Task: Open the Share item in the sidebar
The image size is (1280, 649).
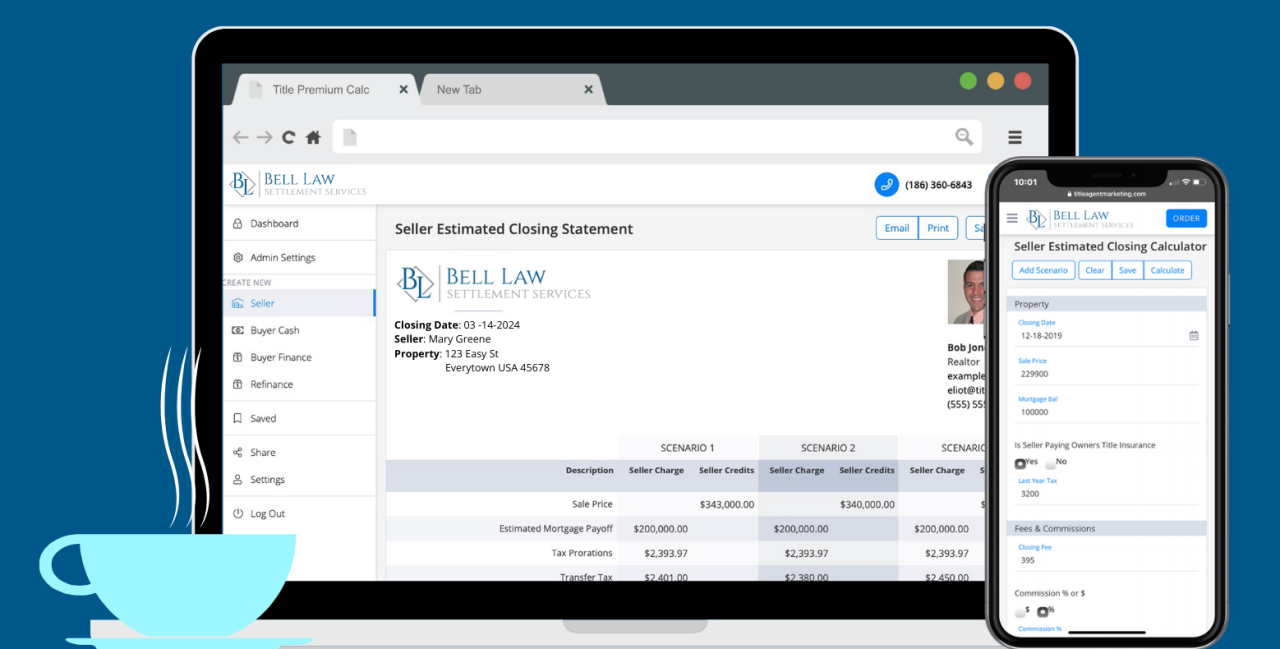Action: pyautogui.click(x=263, y=453)
